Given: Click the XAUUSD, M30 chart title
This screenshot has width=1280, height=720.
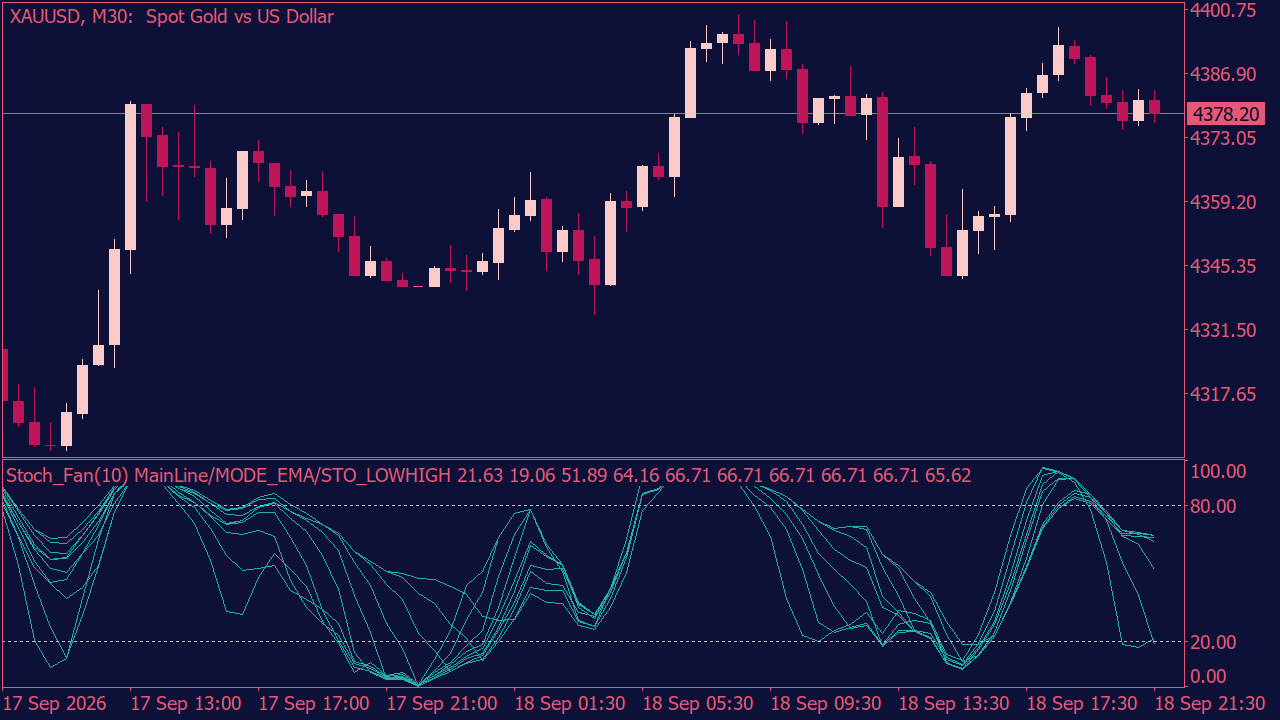Looking at the screenshot, I should click(x=170, y=17).
